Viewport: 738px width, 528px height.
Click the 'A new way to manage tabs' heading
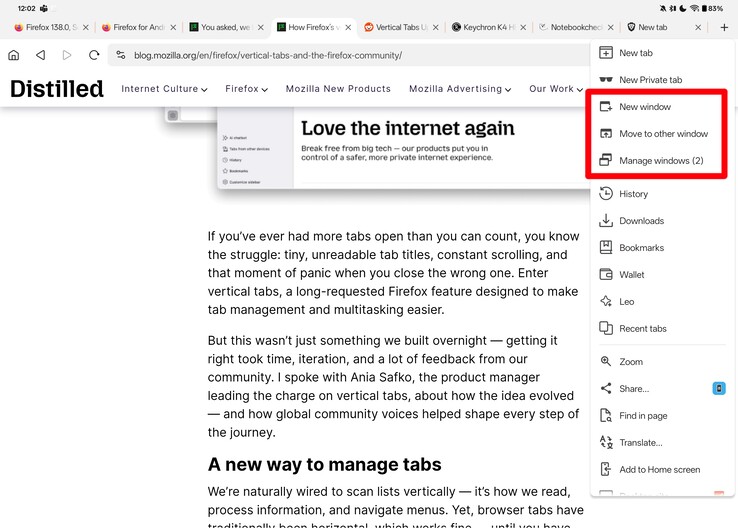pos(324,464)
